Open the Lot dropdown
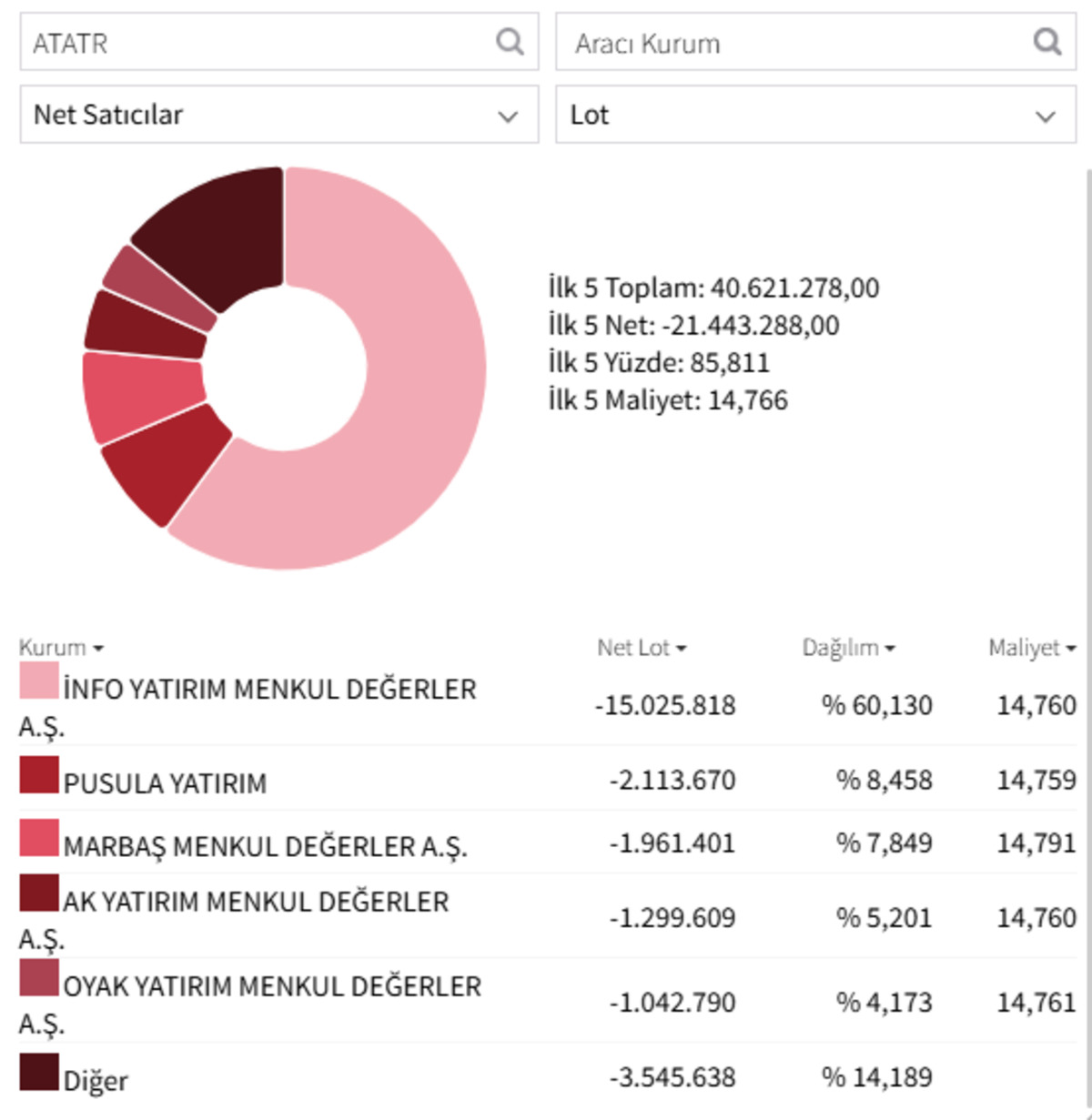Image resolution: width=1092 pixels, height=1120 pixels. [816, 115]
